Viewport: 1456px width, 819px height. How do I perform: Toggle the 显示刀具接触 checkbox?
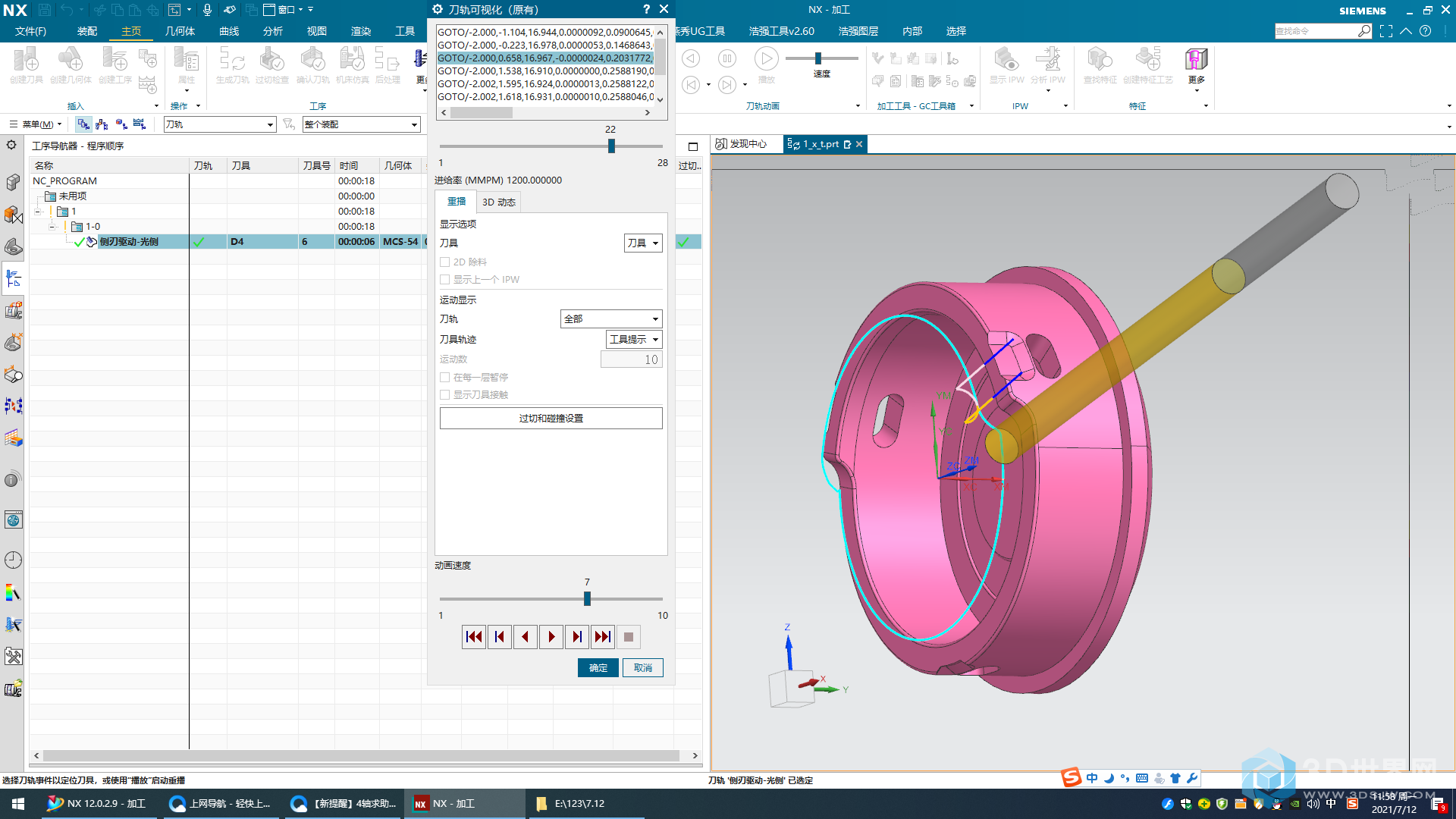coord(445,394)
